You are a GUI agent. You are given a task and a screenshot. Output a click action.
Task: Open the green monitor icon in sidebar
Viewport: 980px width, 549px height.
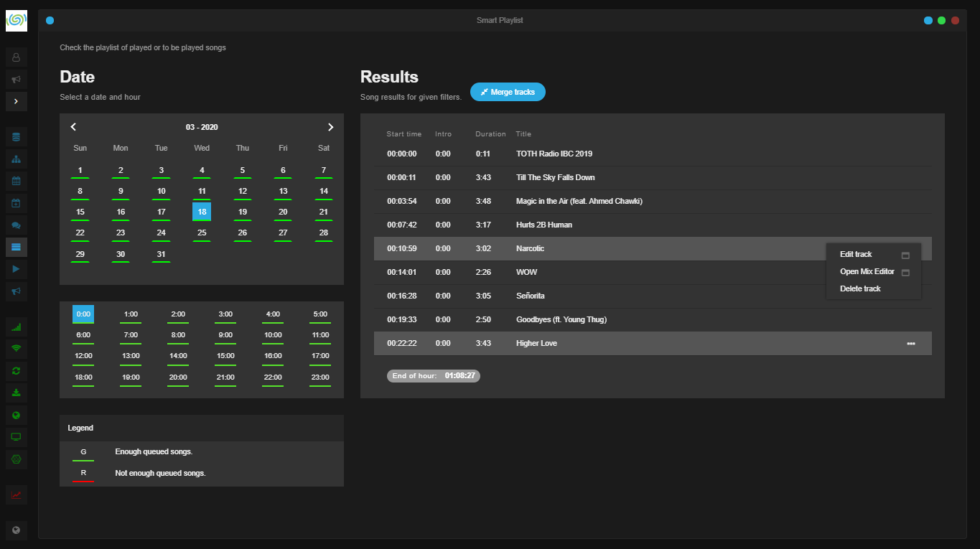(x=16, y=437)
